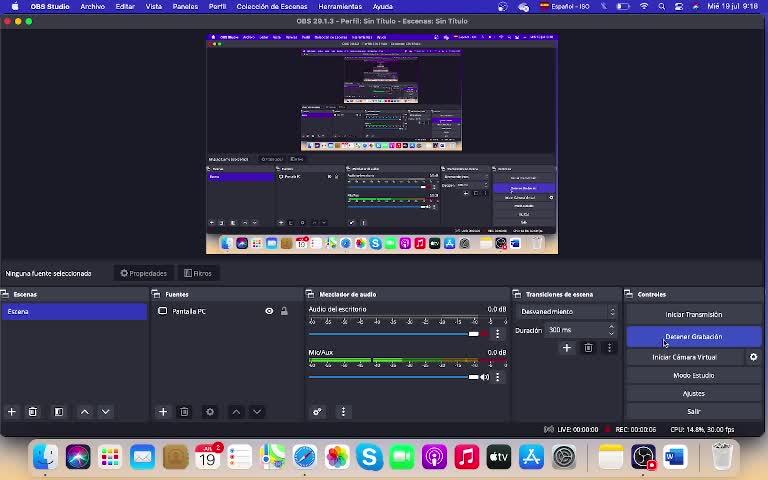This screenshot has height=480, width=768.
Task: Open Mic/Aux options three-dot menu
Action: [x=498, y=377]
